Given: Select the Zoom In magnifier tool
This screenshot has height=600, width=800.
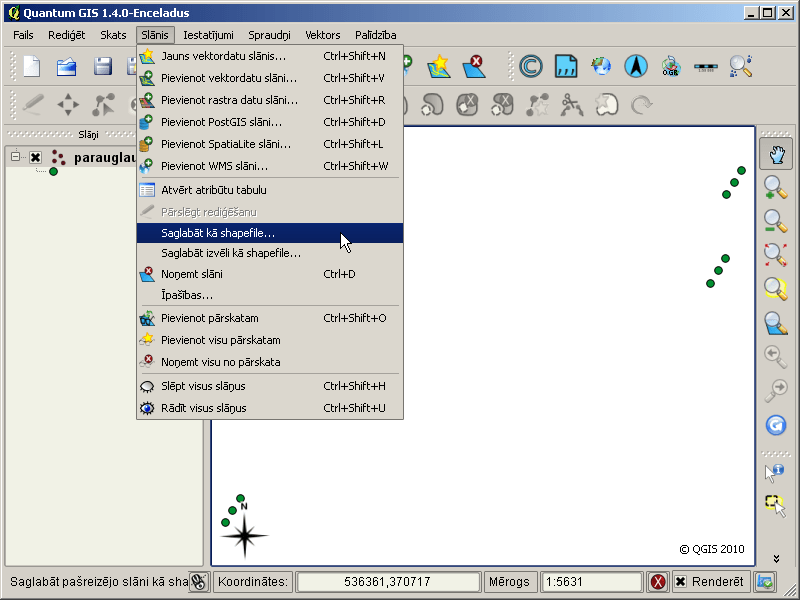Looking at the screenshot, I should [x=776, y=187].
